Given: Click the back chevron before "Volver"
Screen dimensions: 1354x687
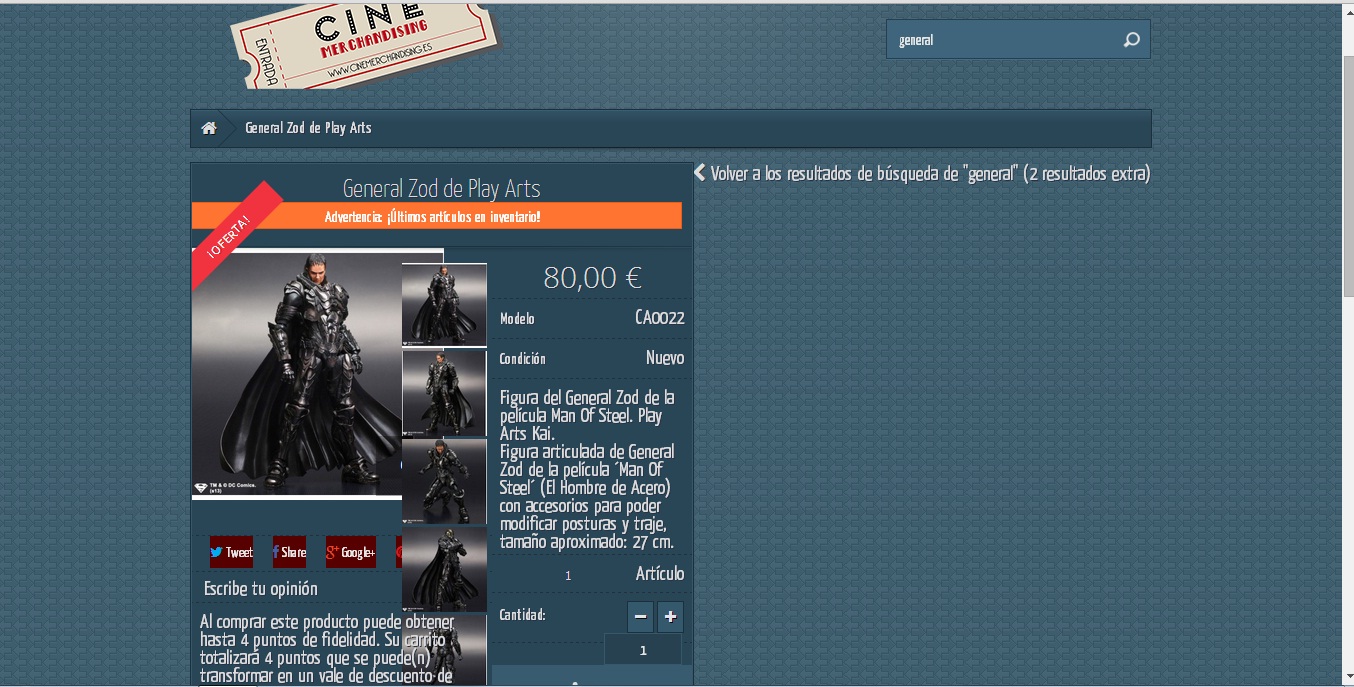Looking at the screenshot, I should tap(700, 172).
